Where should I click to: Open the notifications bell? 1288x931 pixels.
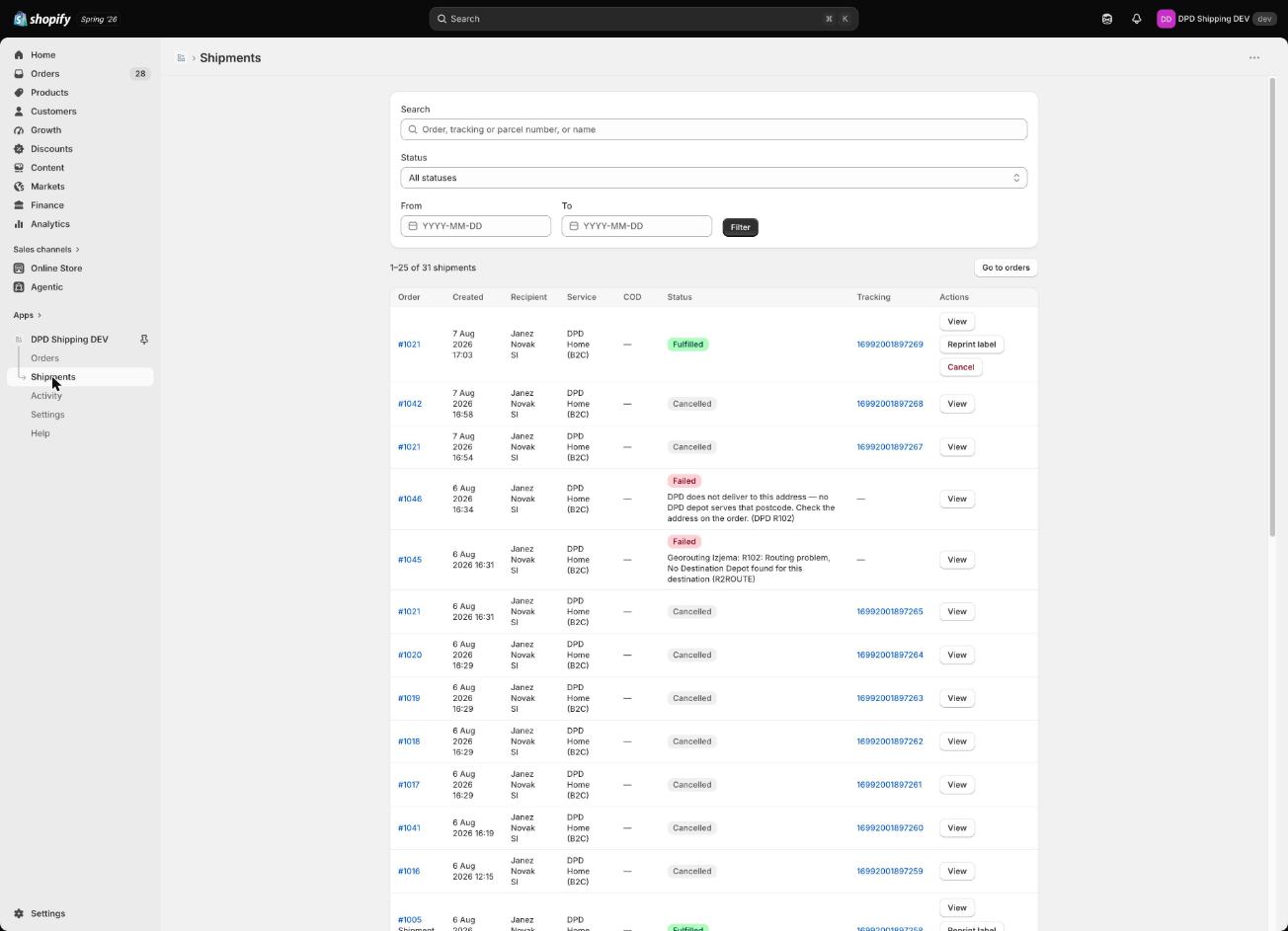tap(1137, 19)
